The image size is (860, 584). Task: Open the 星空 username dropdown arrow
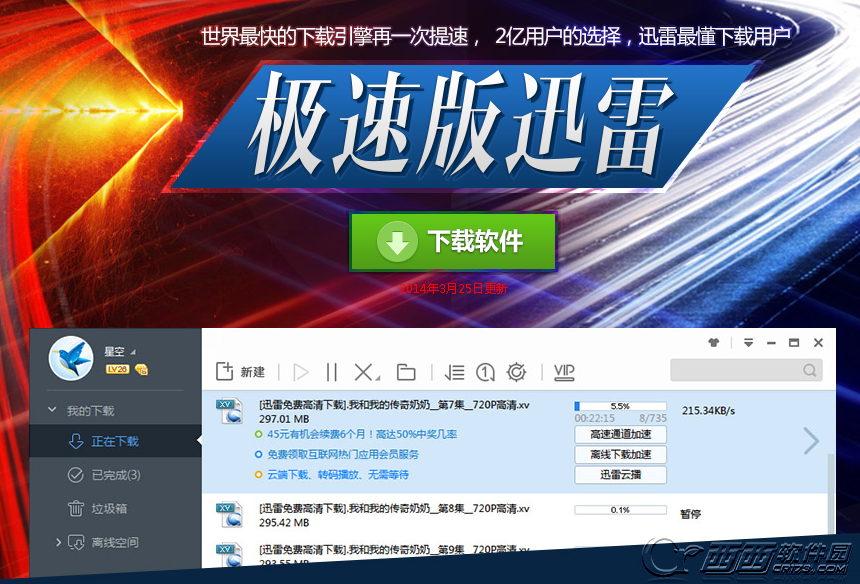point(133,351)
